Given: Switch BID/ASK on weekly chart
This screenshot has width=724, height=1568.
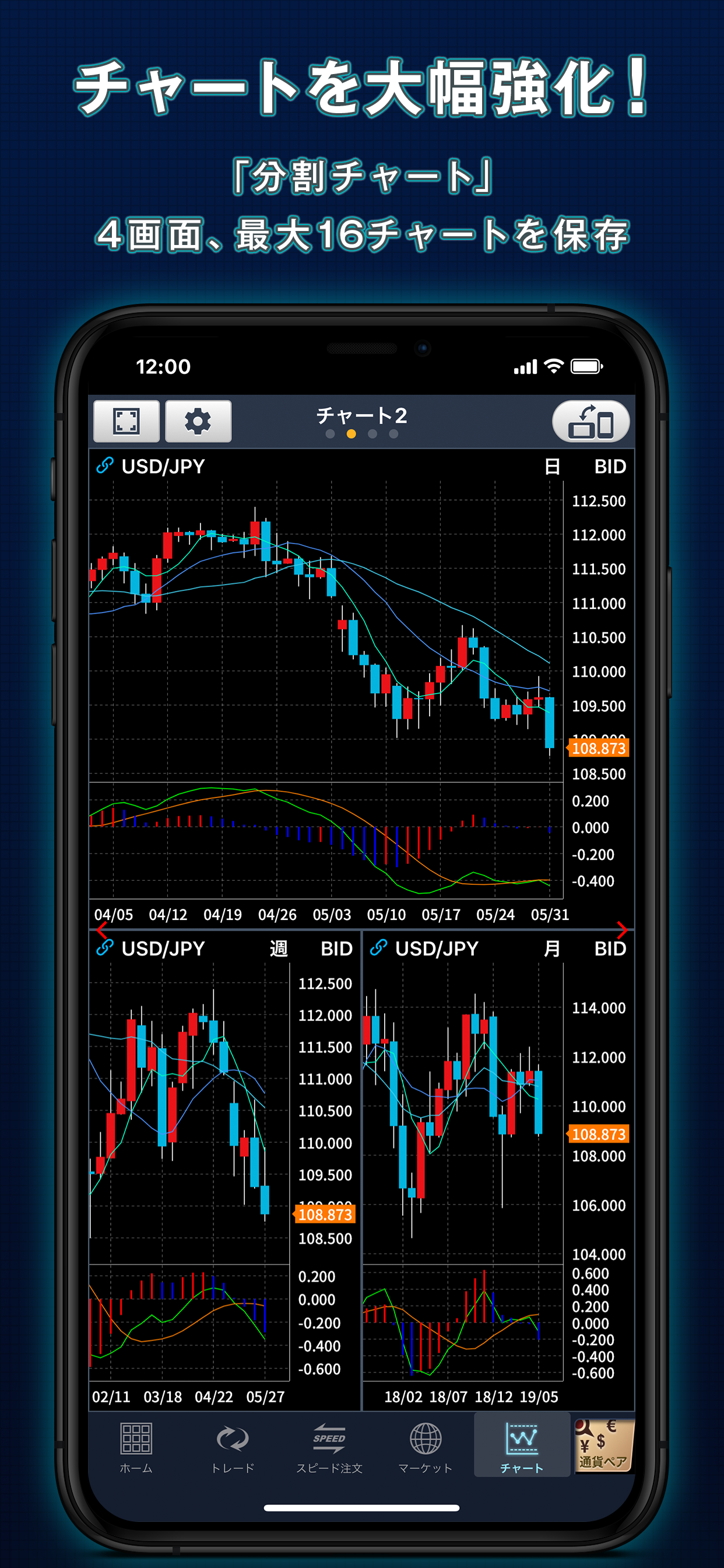Looking at the screenshot, I should [336, 949].
